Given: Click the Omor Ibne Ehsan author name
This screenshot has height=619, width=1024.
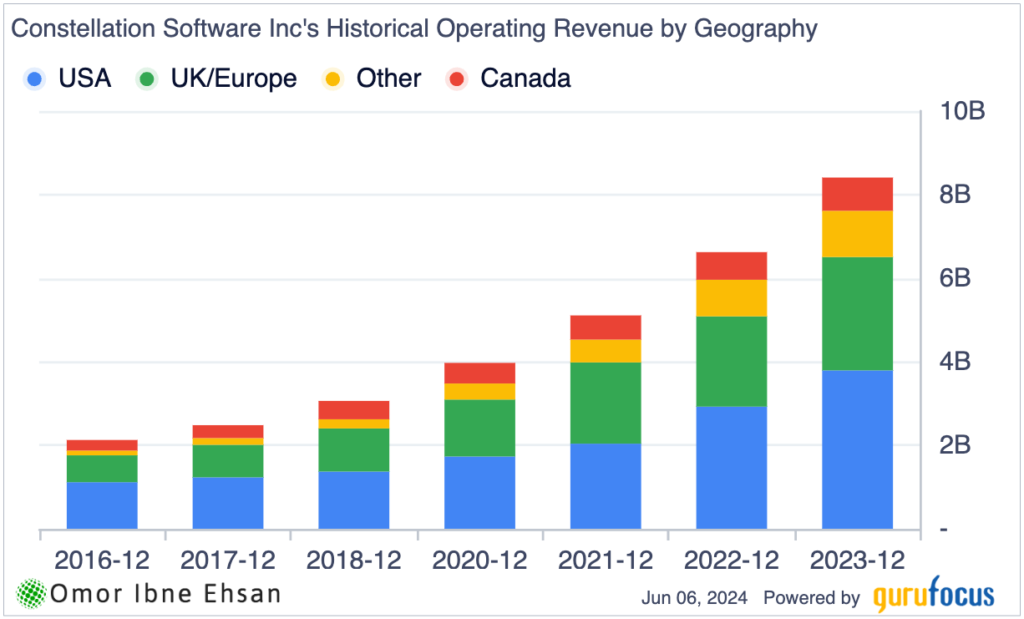Looking at the screenshot, I should point(167,594).
